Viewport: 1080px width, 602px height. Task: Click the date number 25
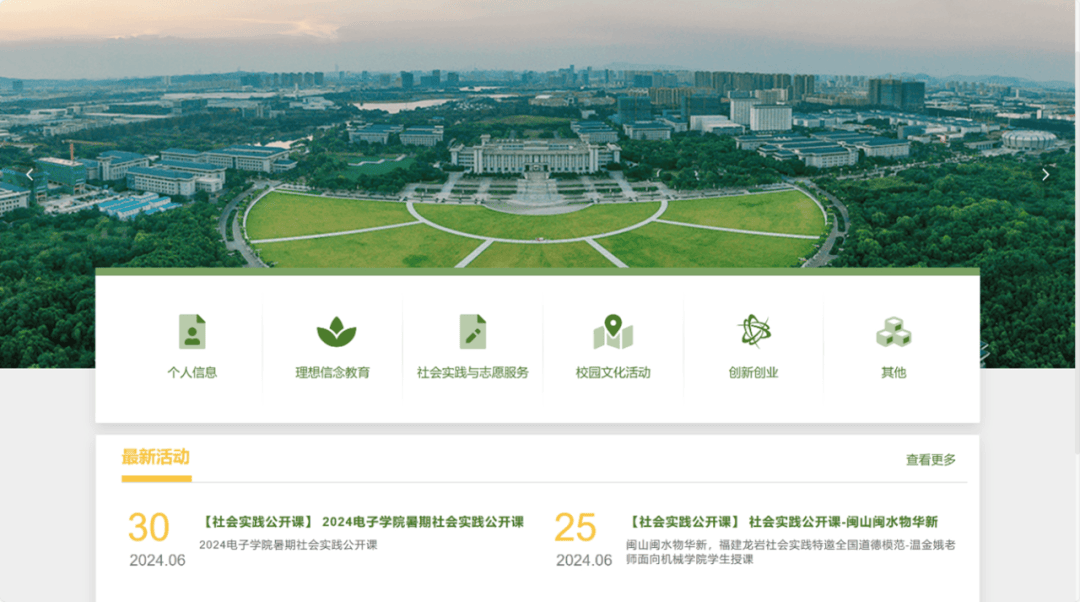(575, 528)
